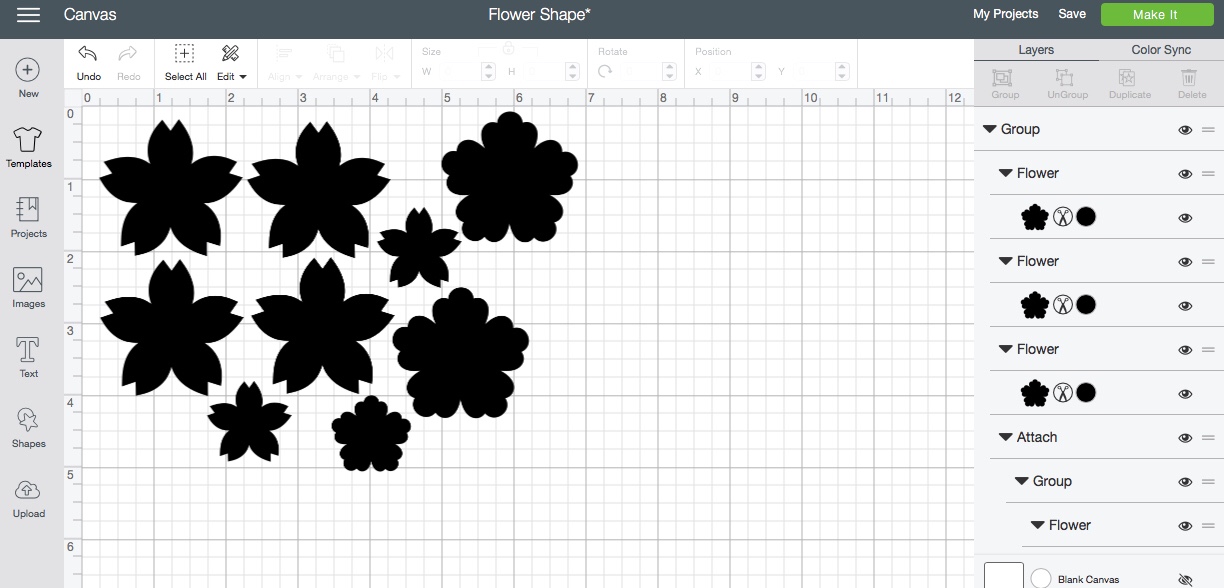Open the Shapes tool
The image size is (1224, 588).
tap(28, 421)
